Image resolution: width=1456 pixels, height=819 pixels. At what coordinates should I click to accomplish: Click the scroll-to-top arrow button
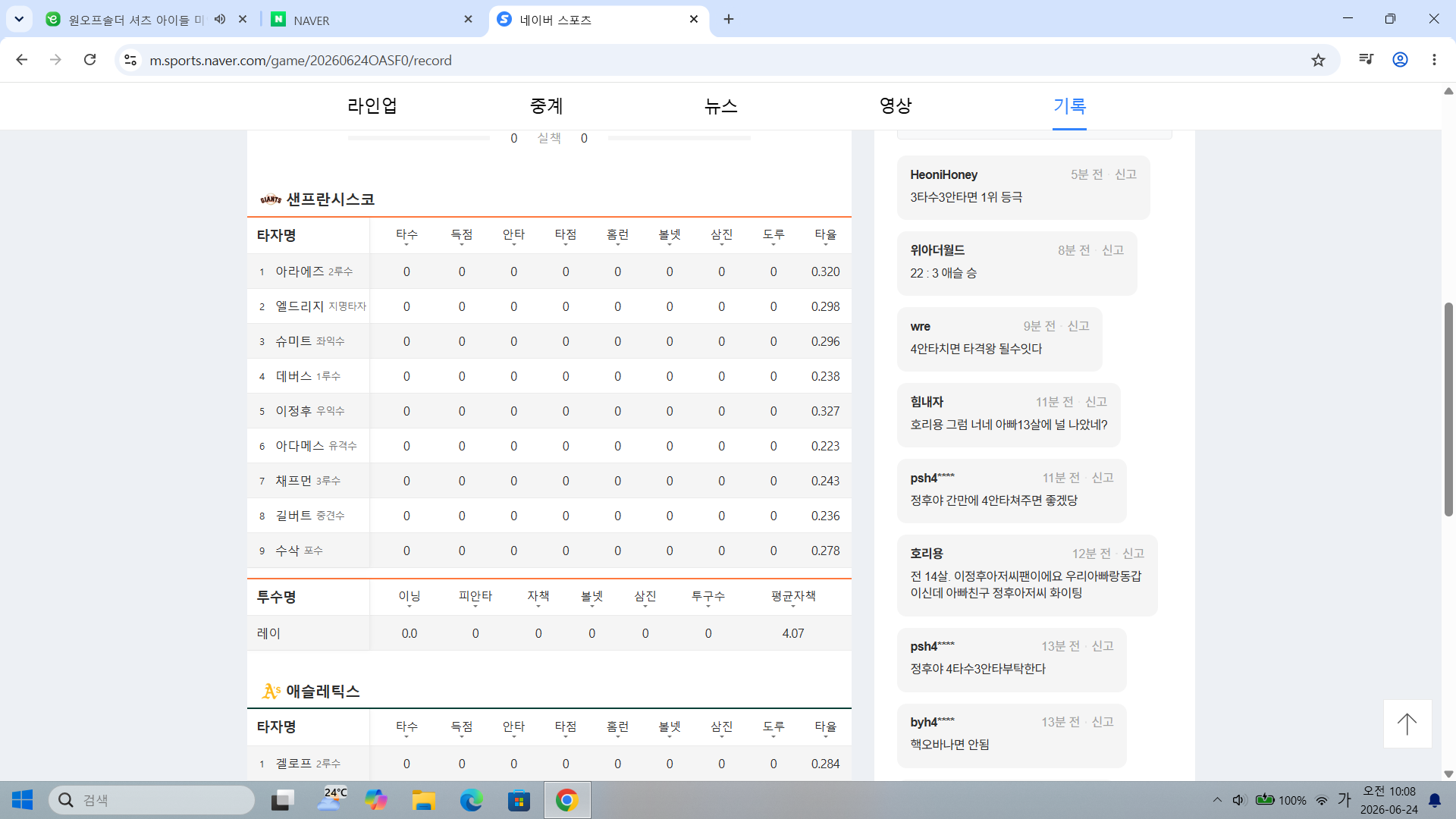click(1407, 723)
